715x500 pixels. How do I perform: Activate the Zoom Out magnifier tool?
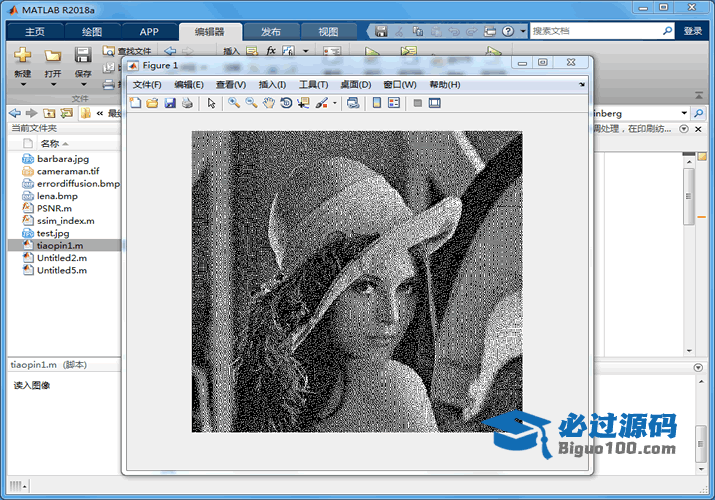point(251,103)
